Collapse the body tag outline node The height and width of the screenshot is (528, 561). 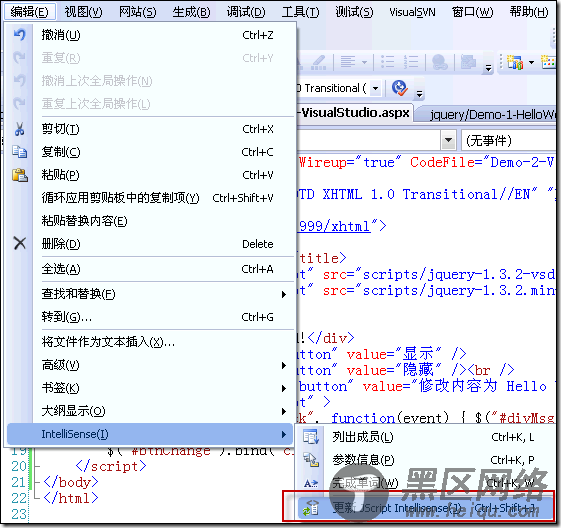pyautogui.click(x=36, y=482)
